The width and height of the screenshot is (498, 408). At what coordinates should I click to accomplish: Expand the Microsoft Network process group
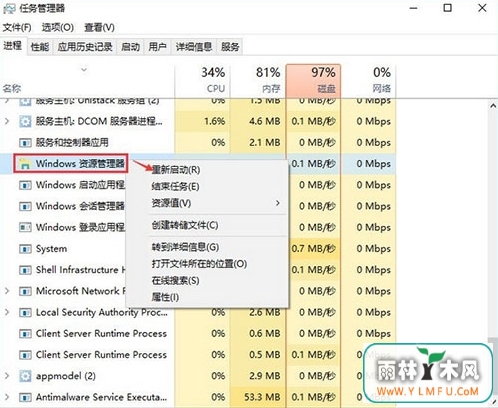click(x=7, y=291)
